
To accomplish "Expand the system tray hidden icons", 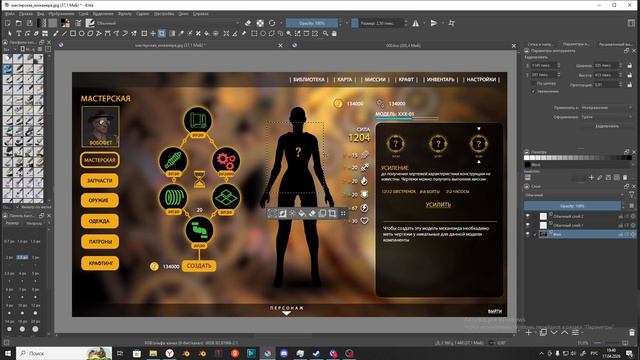I will [x=541, y=353].
